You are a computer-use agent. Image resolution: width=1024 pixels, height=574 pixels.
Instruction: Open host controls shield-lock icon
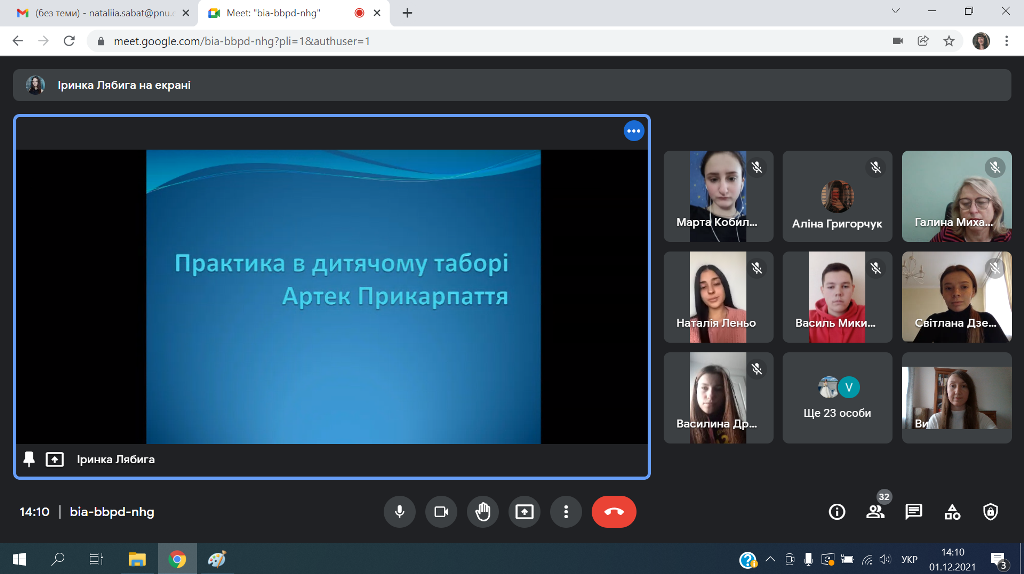pyautogui.click(x=990, y=512)
